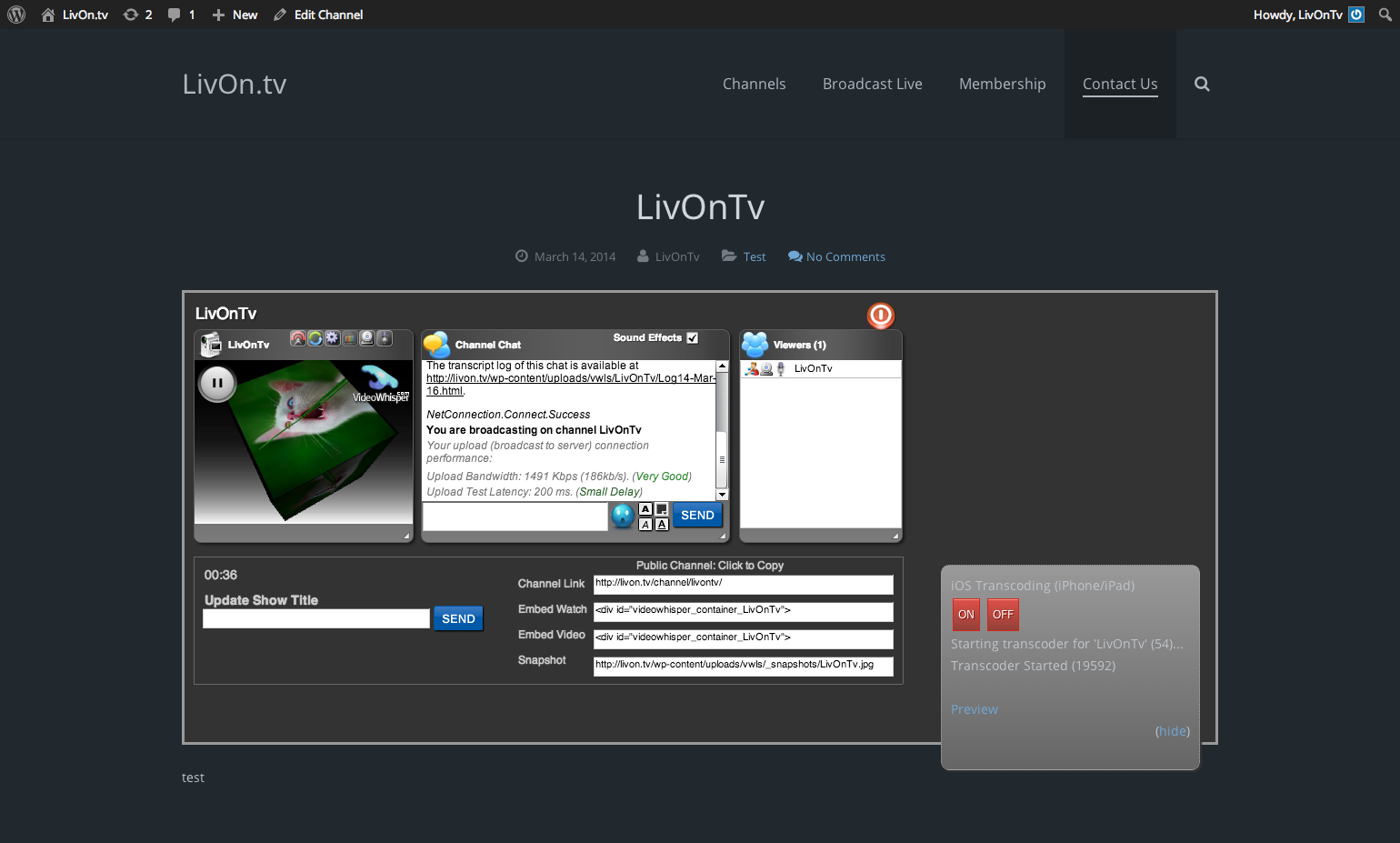Click the green refresh icon above video
The image size is (1400, 843).
coord(315,338)
